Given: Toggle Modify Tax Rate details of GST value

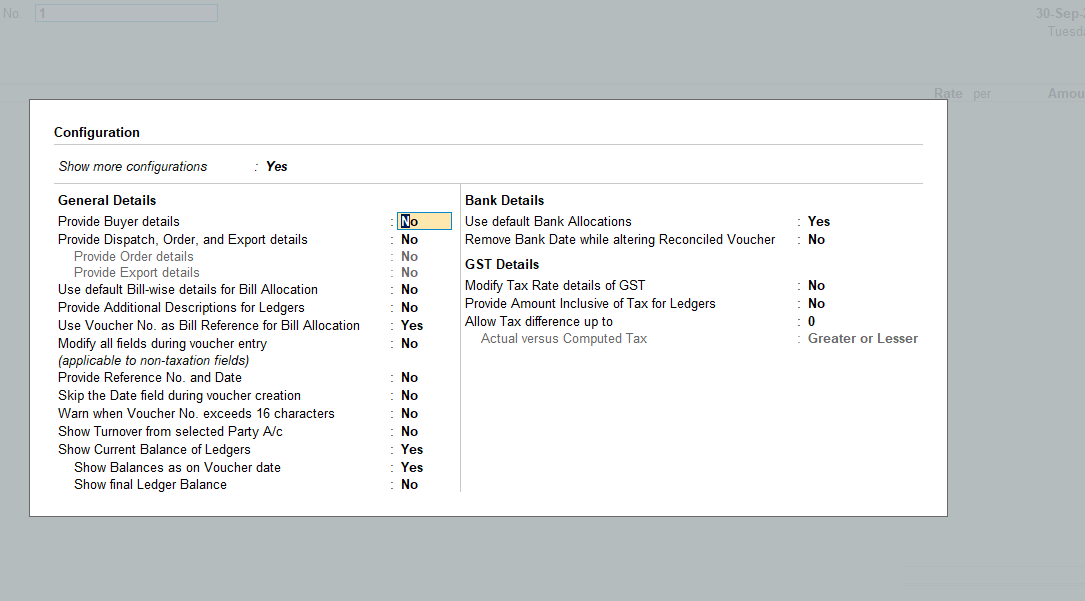Looking at the screenshot, I should [816, 285].
